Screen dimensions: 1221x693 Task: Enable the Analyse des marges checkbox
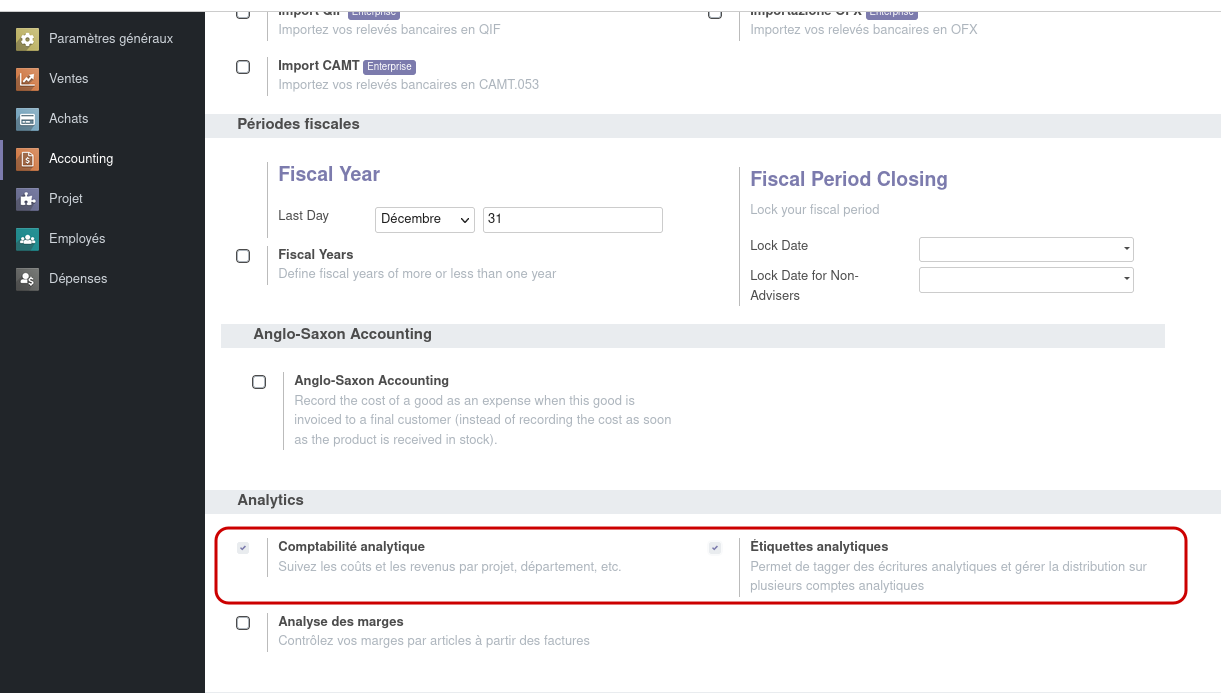(243, 622)
